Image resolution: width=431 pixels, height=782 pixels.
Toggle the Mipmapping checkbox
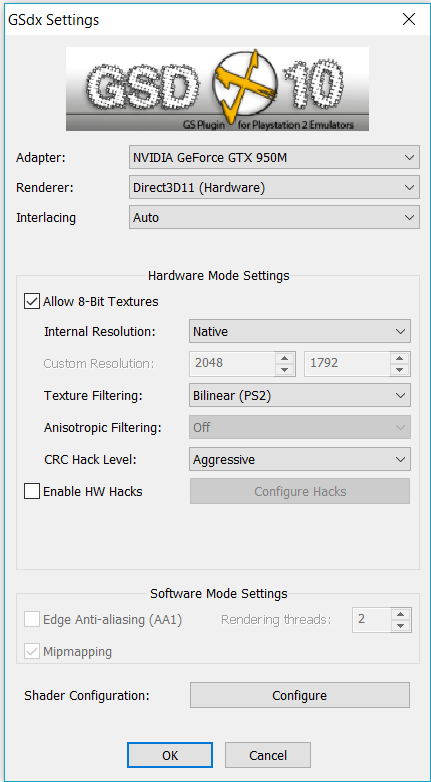point(32,652)
